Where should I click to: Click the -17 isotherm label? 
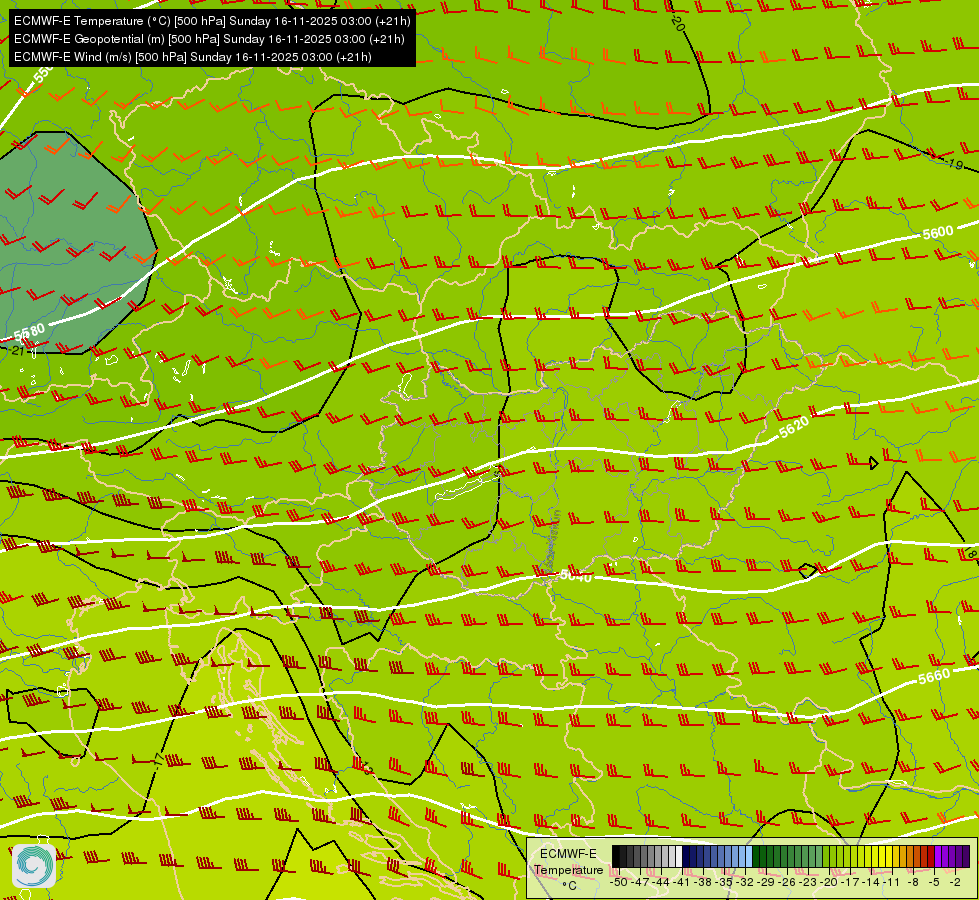coord(159,759)
